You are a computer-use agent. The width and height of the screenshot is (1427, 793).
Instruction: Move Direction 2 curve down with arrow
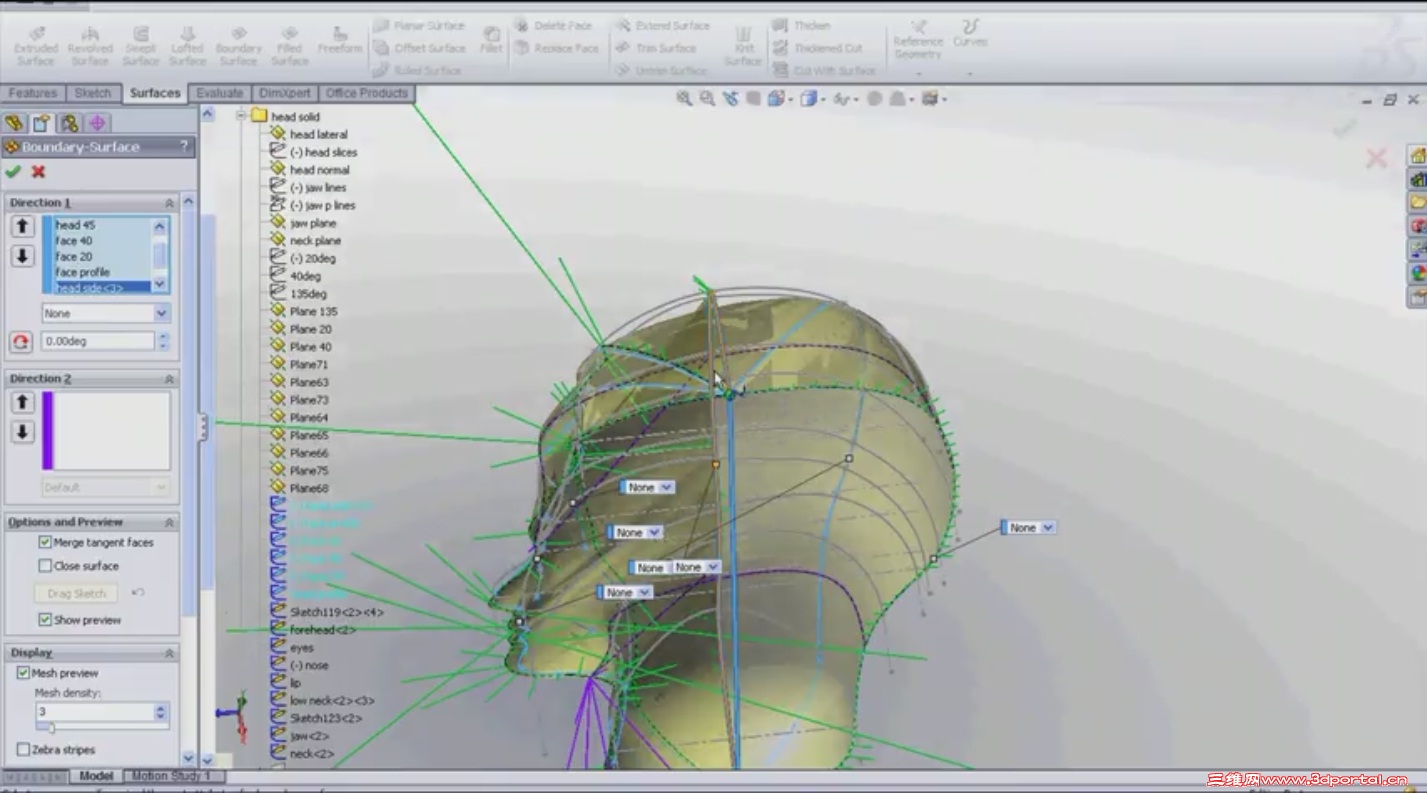(x=22, y=432)
